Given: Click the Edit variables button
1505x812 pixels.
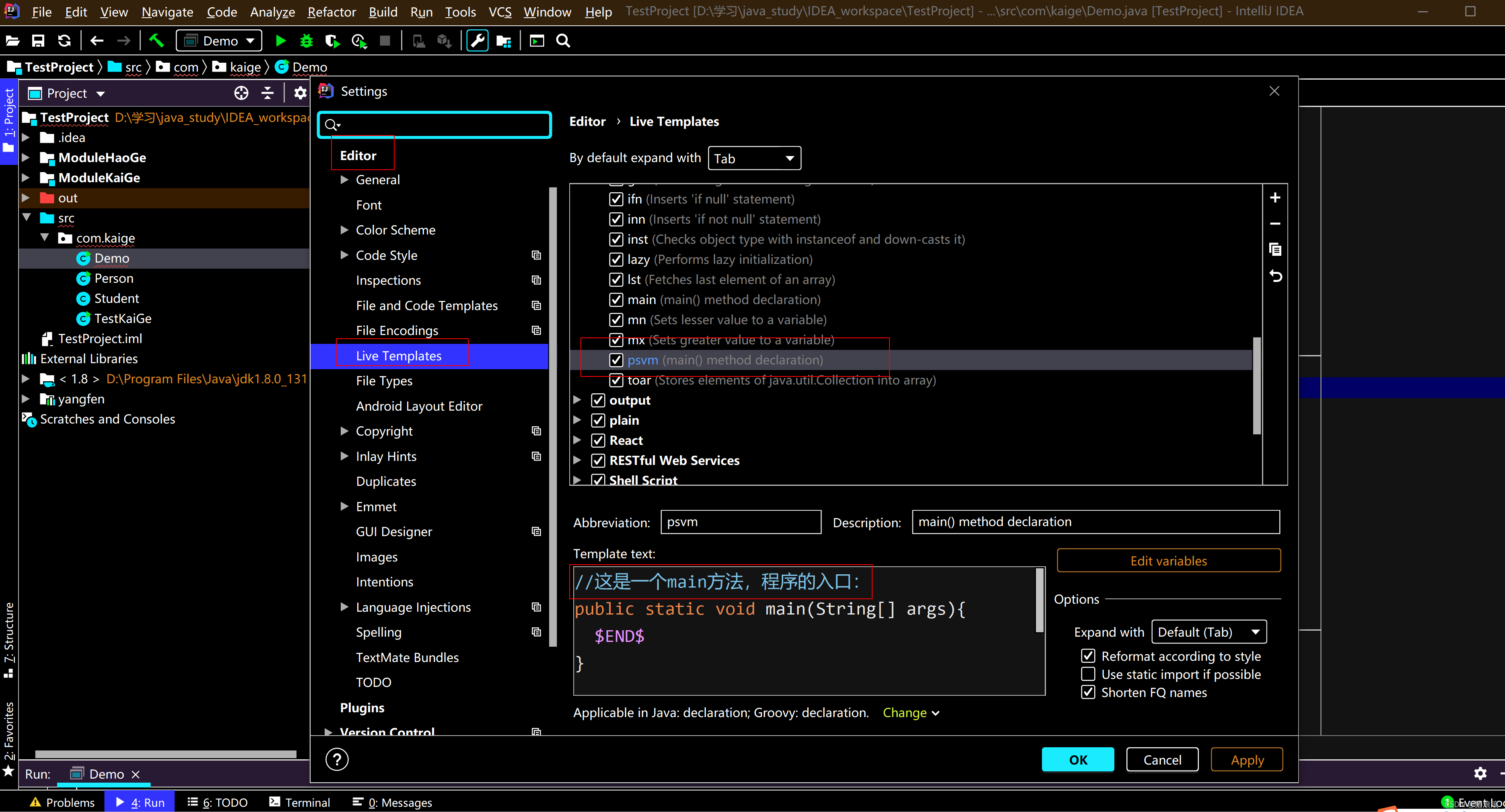Looking at the screenshot, I should 1169,561.
